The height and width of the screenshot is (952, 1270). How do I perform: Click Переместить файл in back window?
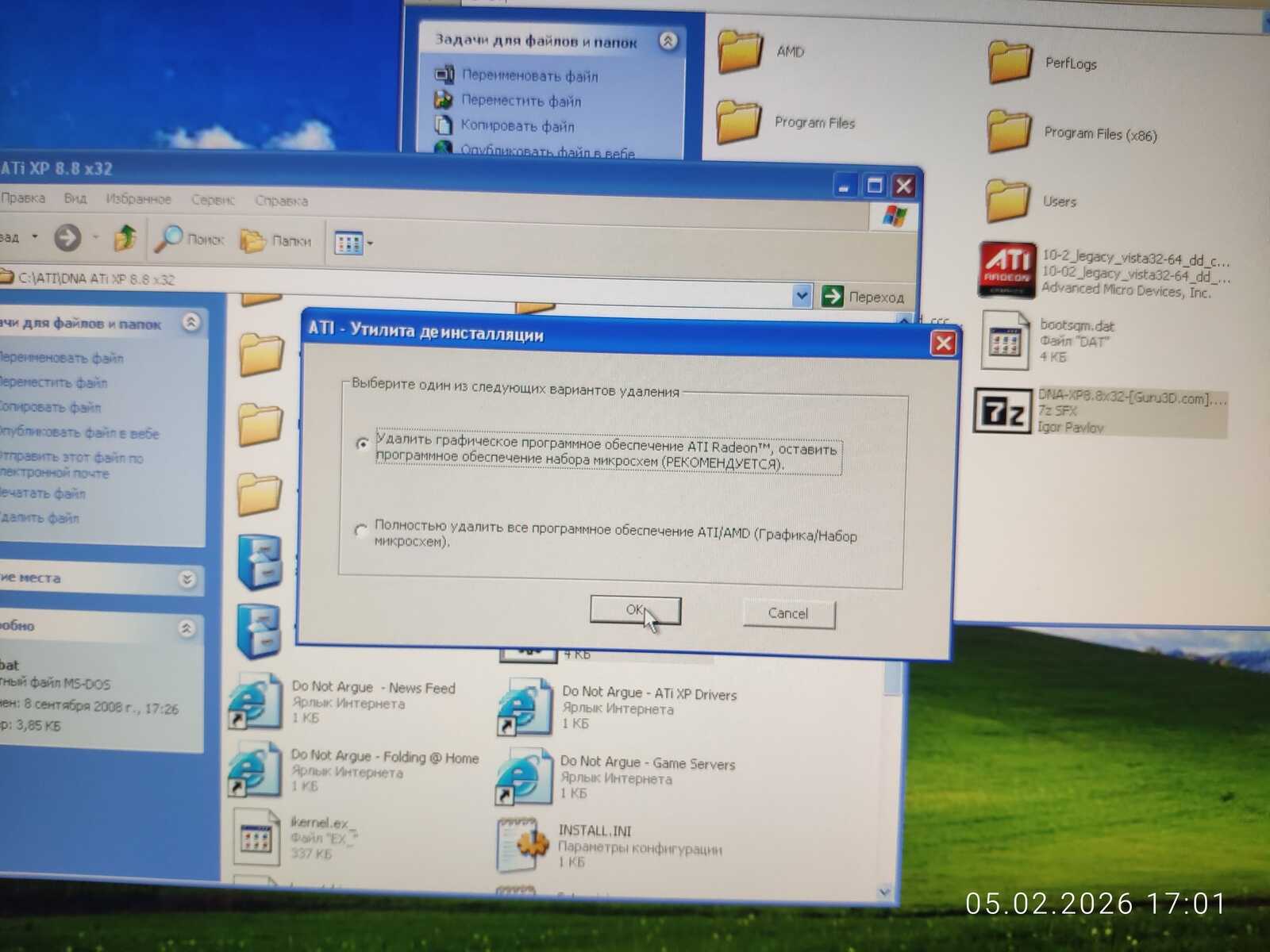pos(521,101)
